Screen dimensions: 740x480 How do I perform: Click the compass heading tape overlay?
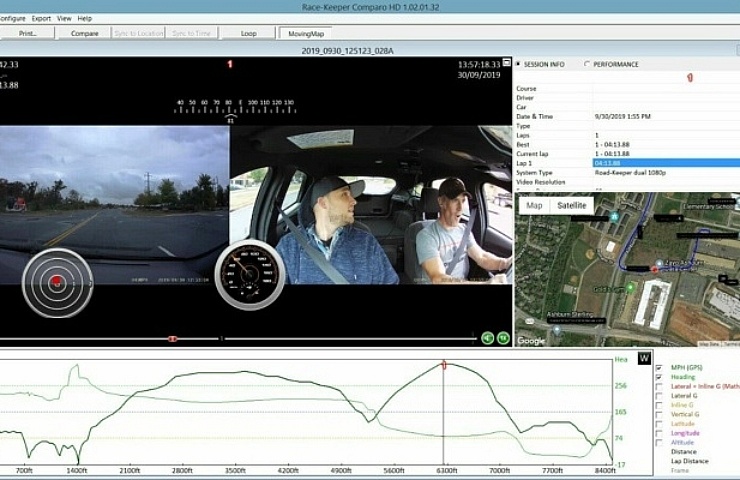[235, 111]
